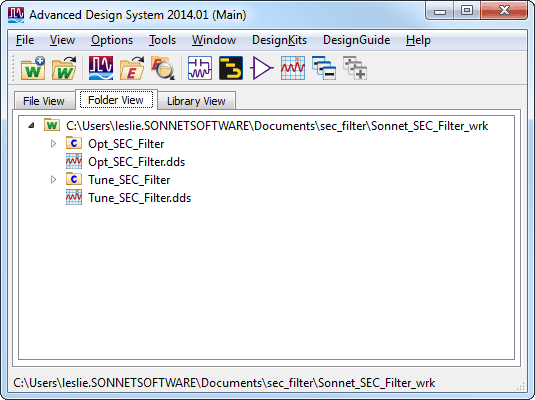
Task: Select the Tune_SEC_Filter.dds file
Action: 140,198
